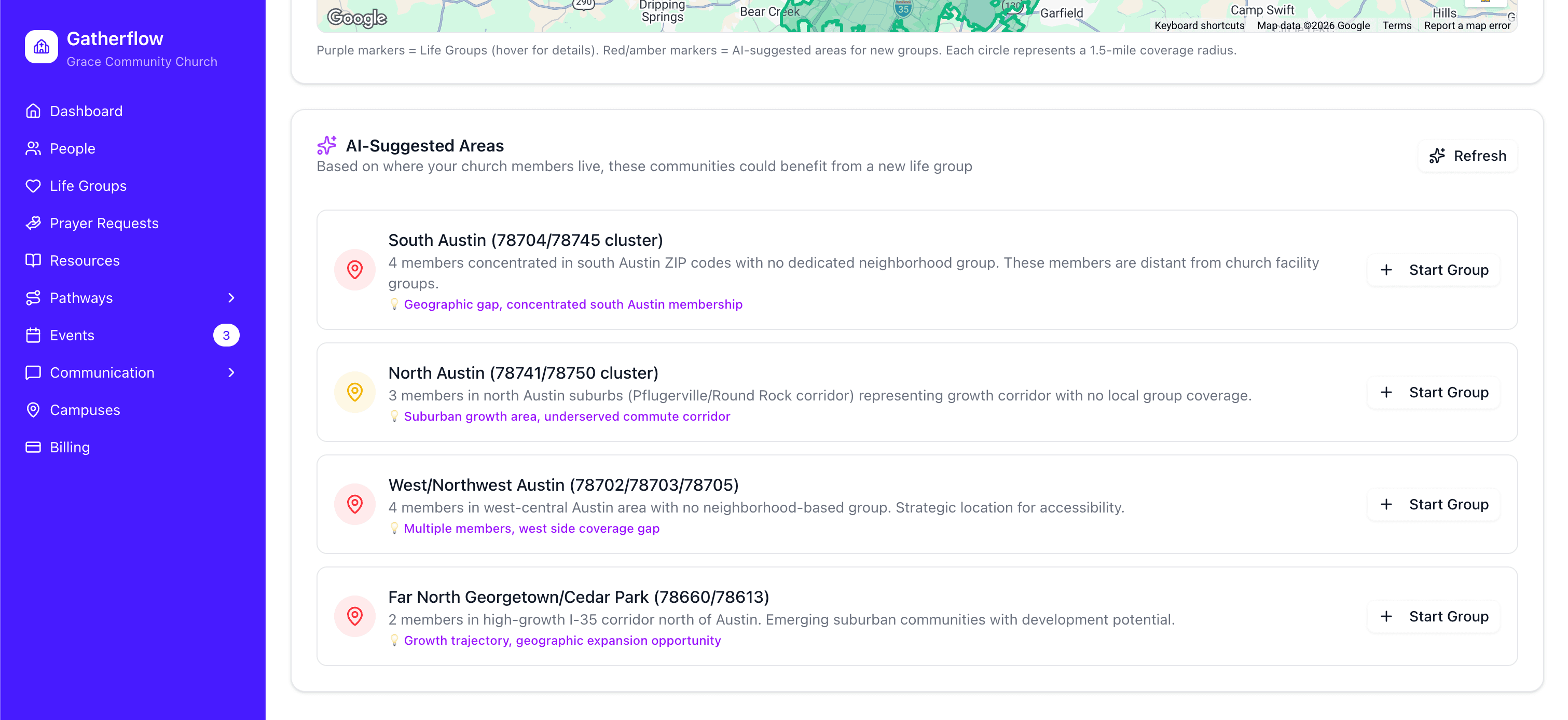1568x720 pixels.
Task: Expand the Communication sidebar section
Action: (231, 372)
